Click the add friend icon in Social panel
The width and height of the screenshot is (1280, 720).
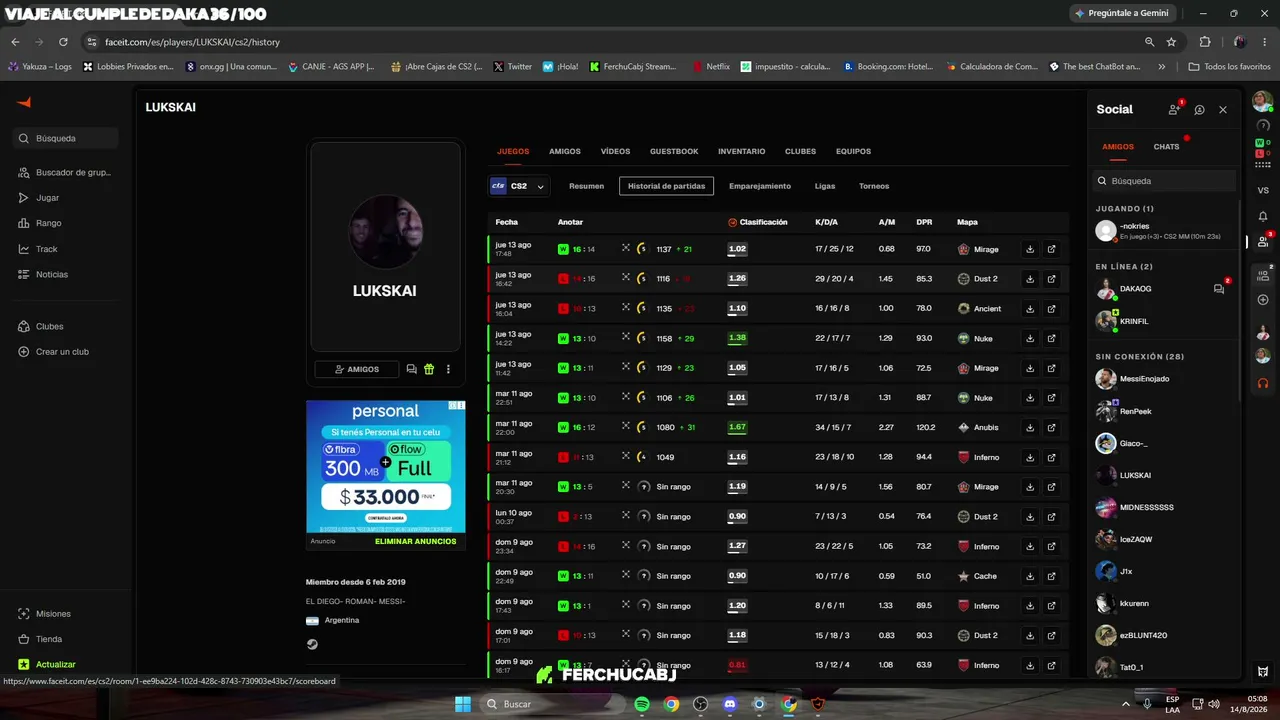1175,109
